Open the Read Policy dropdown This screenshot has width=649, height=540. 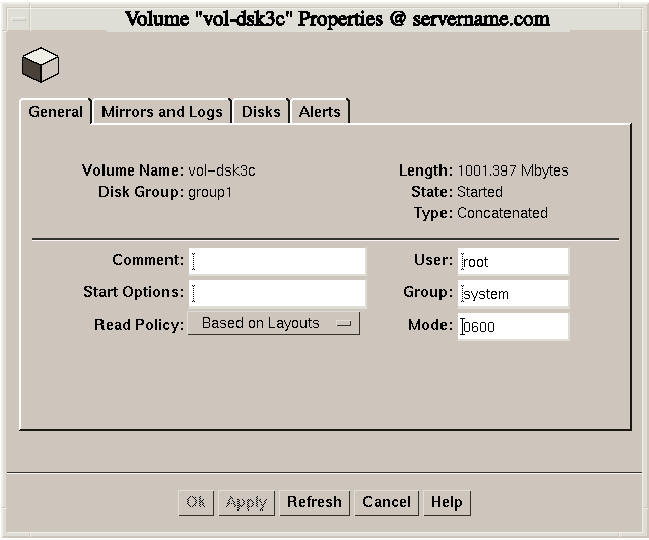(x=273, y=324)
